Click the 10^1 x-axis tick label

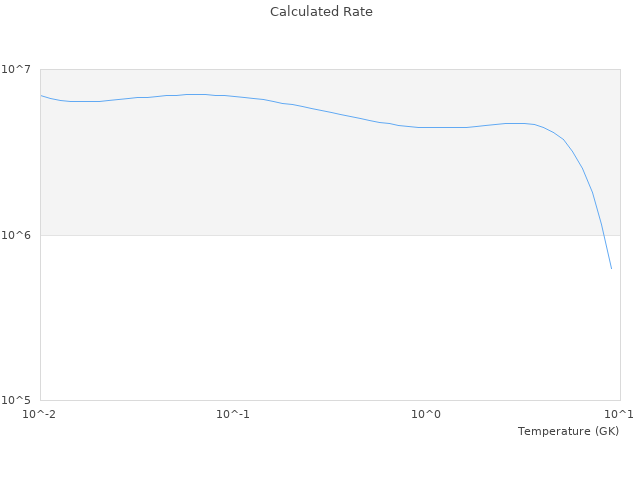(619, 414)
